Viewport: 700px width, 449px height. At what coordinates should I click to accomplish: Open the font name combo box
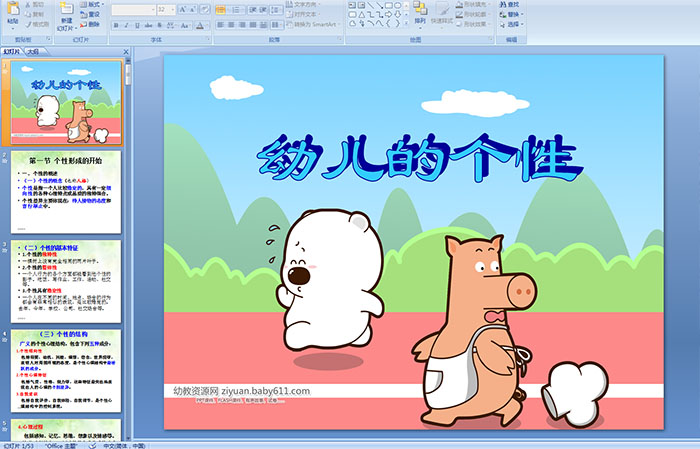tap(133, 10)
